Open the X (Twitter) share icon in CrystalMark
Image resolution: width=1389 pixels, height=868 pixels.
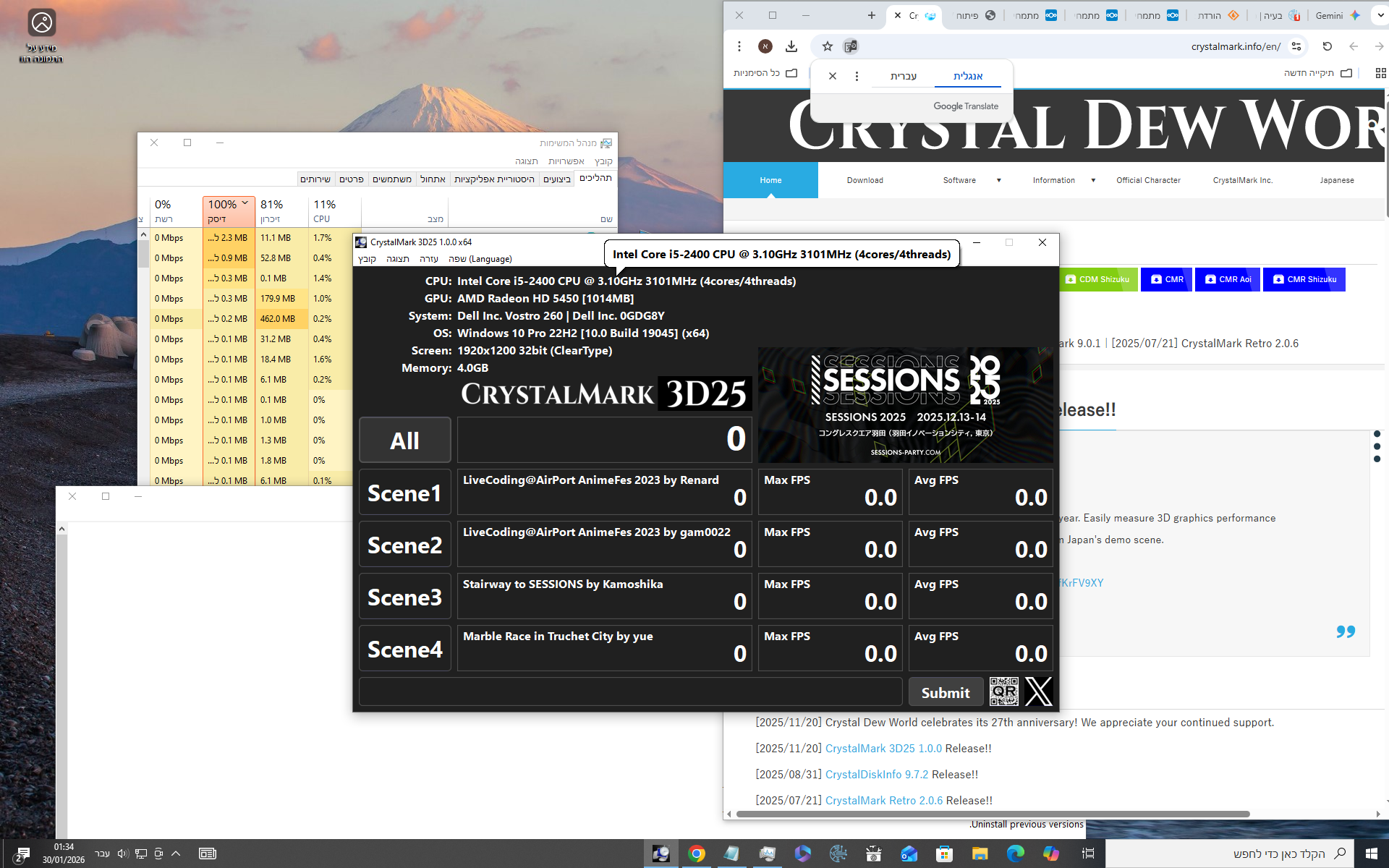(x=1039, y=692)
